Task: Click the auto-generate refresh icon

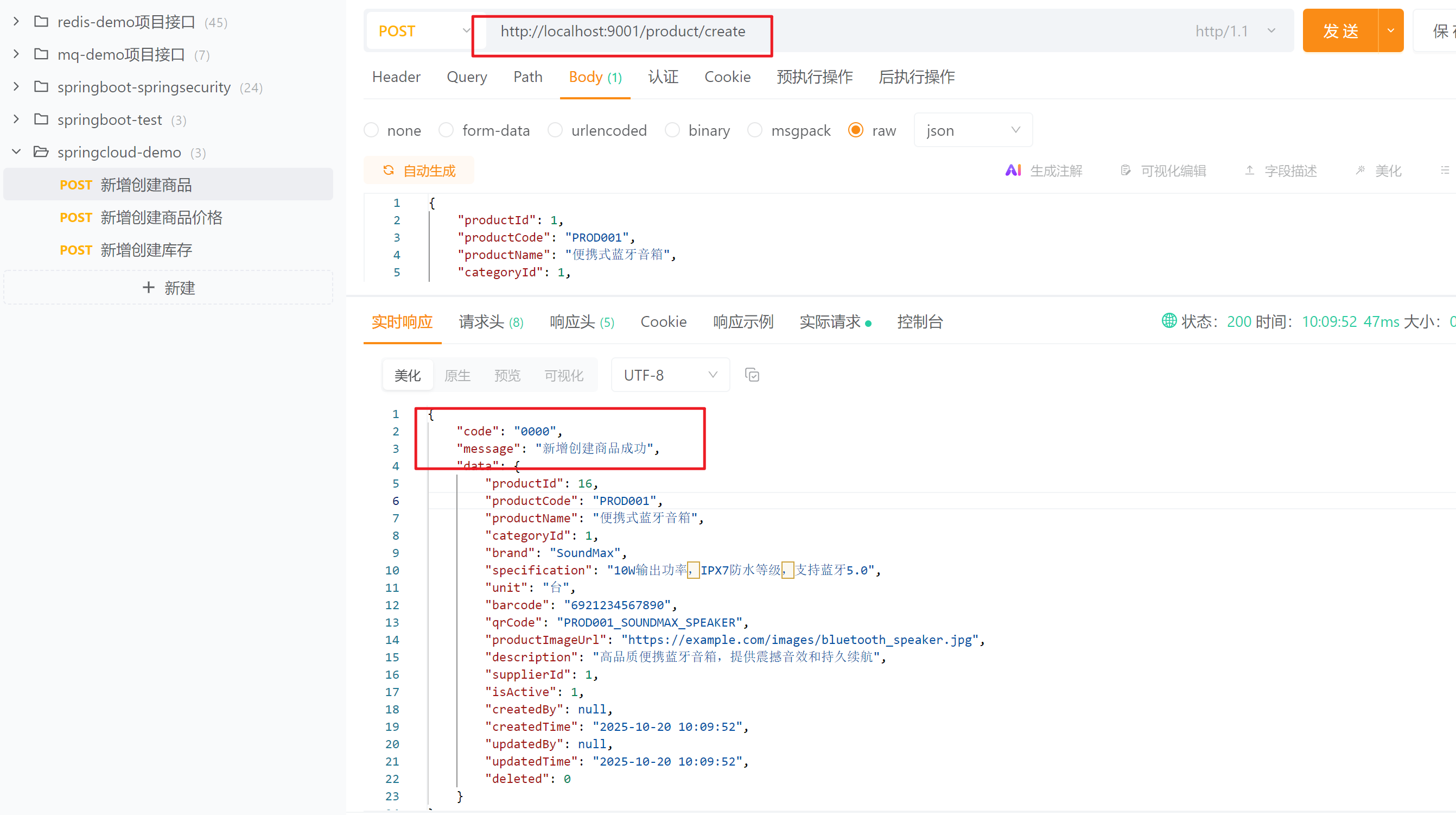Action: coord(389,170)
